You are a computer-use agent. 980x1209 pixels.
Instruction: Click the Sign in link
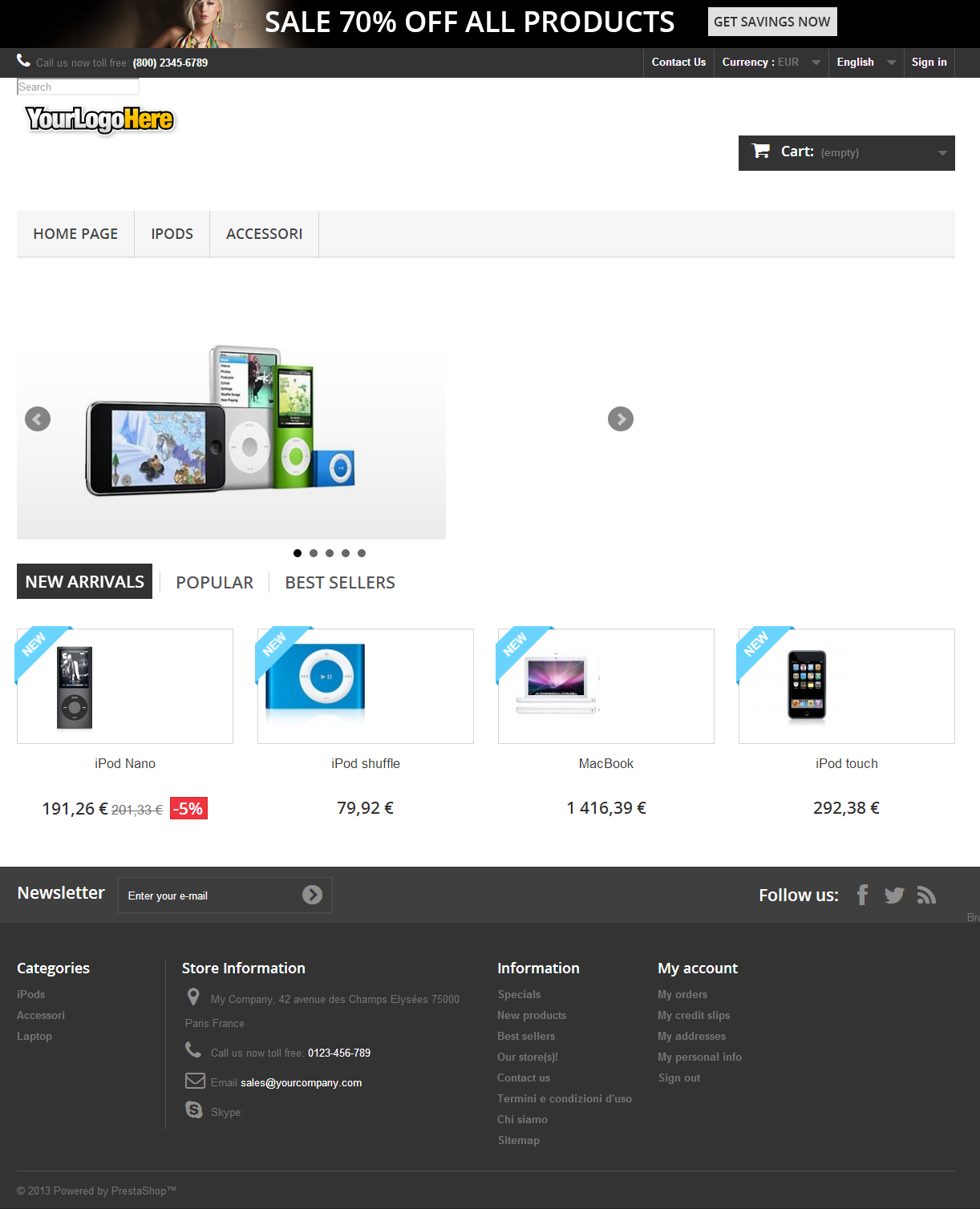coord(929,63)
